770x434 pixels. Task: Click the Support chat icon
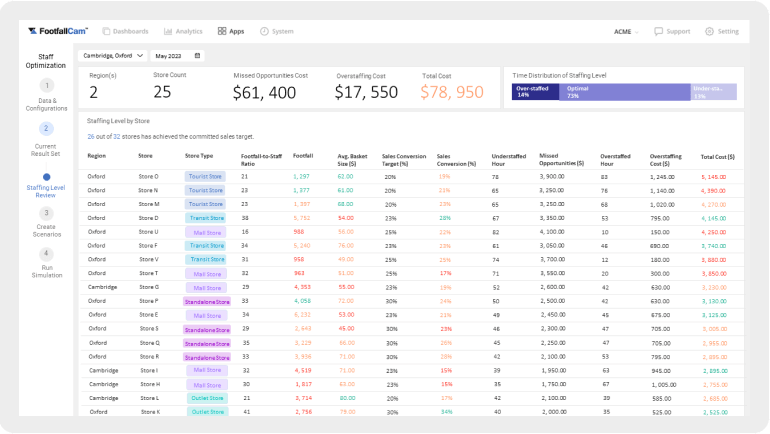coord(659,31)
